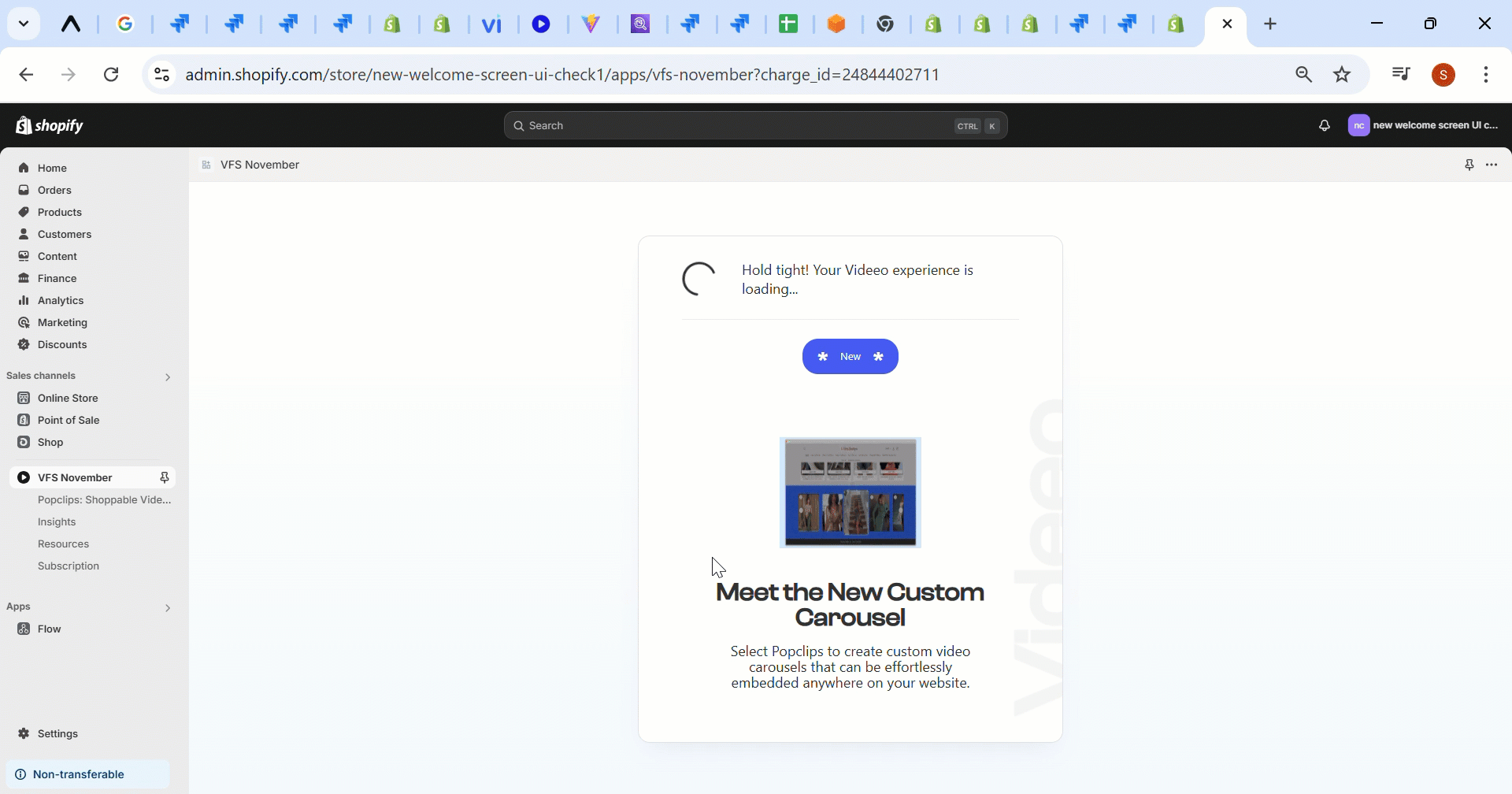Click the custom carousel preview thumbnail
Screen dimensions: 1512x794
[850, 492]
